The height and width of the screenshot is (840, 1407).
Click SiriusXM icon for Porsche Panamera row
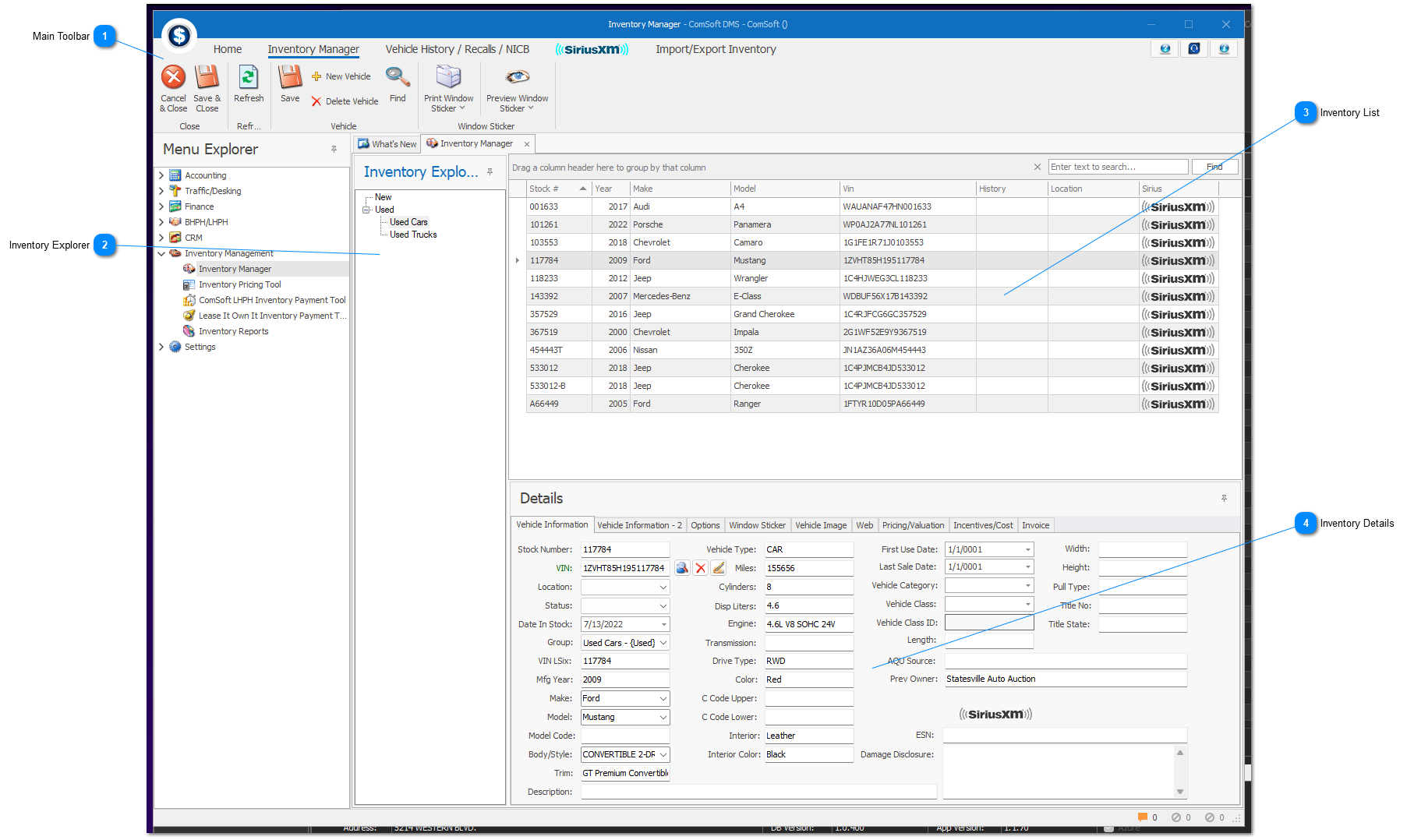click(x=1178, y=225)
